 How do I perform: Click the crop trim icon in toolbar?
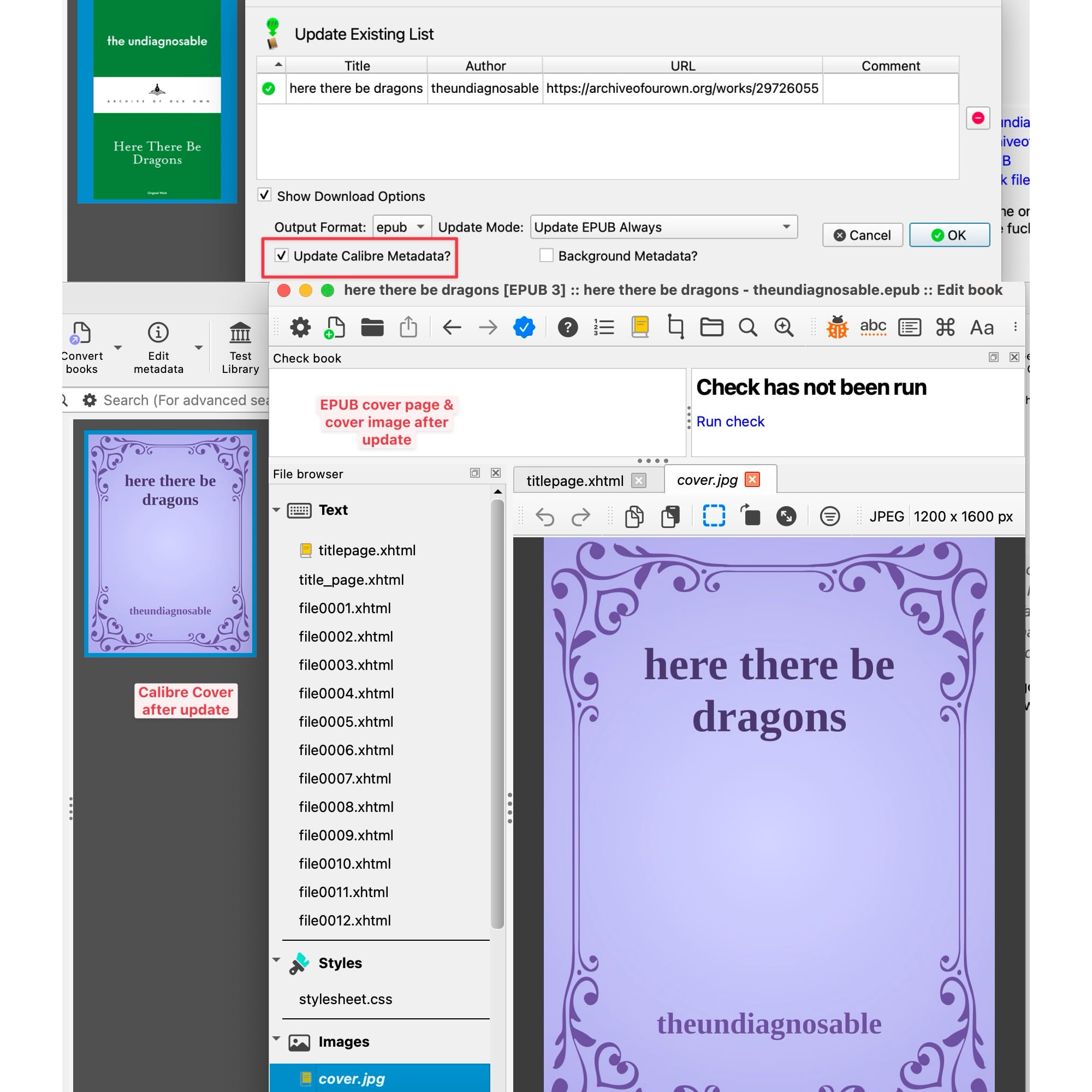[675, 327]
